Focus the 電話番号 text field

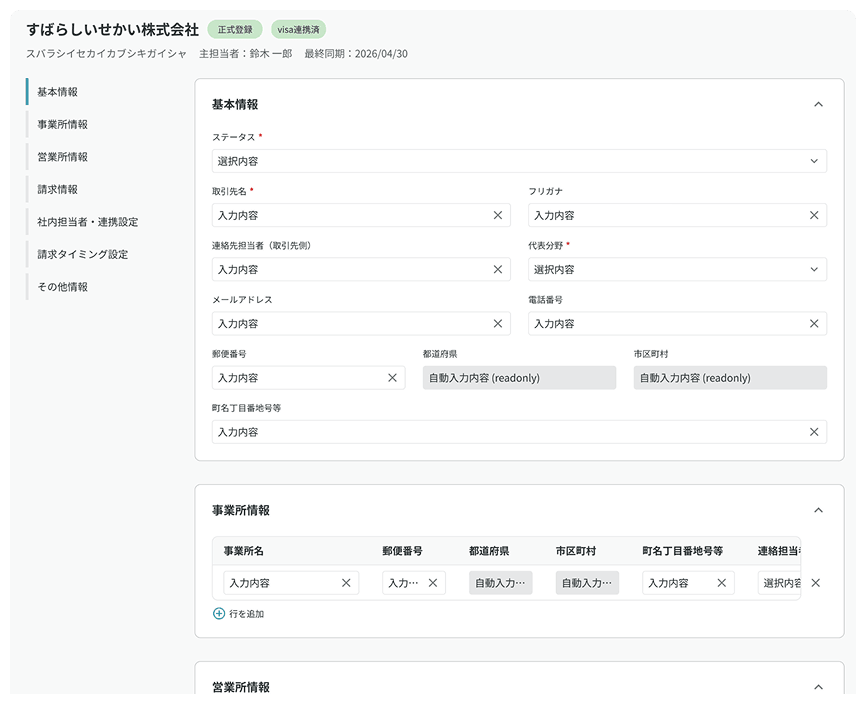click(x=677, y=324)
